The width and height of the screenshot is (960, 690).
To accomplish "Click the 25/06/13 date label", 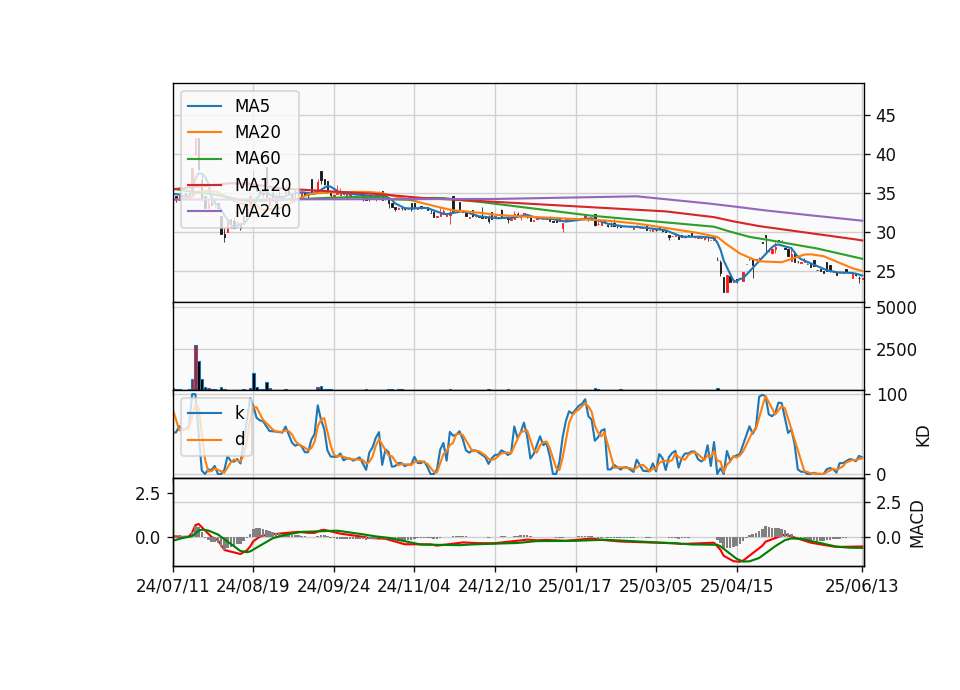I will [862, 586].
